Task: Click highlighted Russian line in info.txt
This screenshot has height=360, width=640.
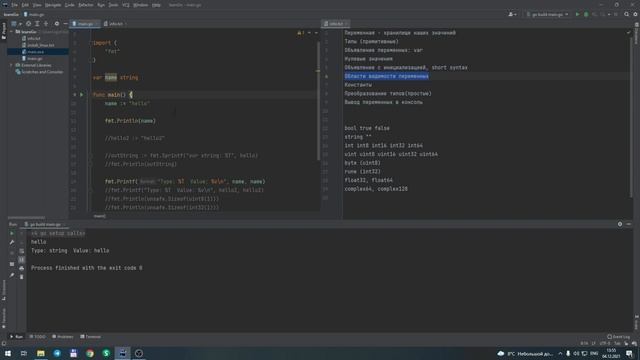Action: 387,76
